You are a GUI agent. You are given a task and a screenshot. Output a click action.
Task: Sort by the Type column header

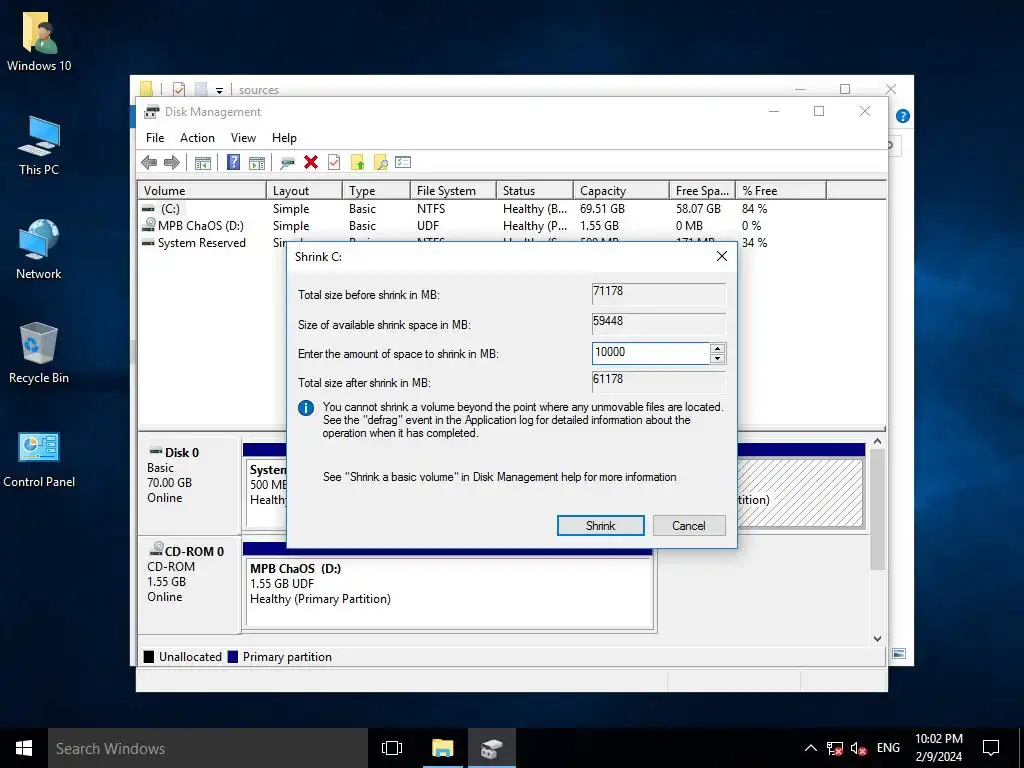point(376,191)
